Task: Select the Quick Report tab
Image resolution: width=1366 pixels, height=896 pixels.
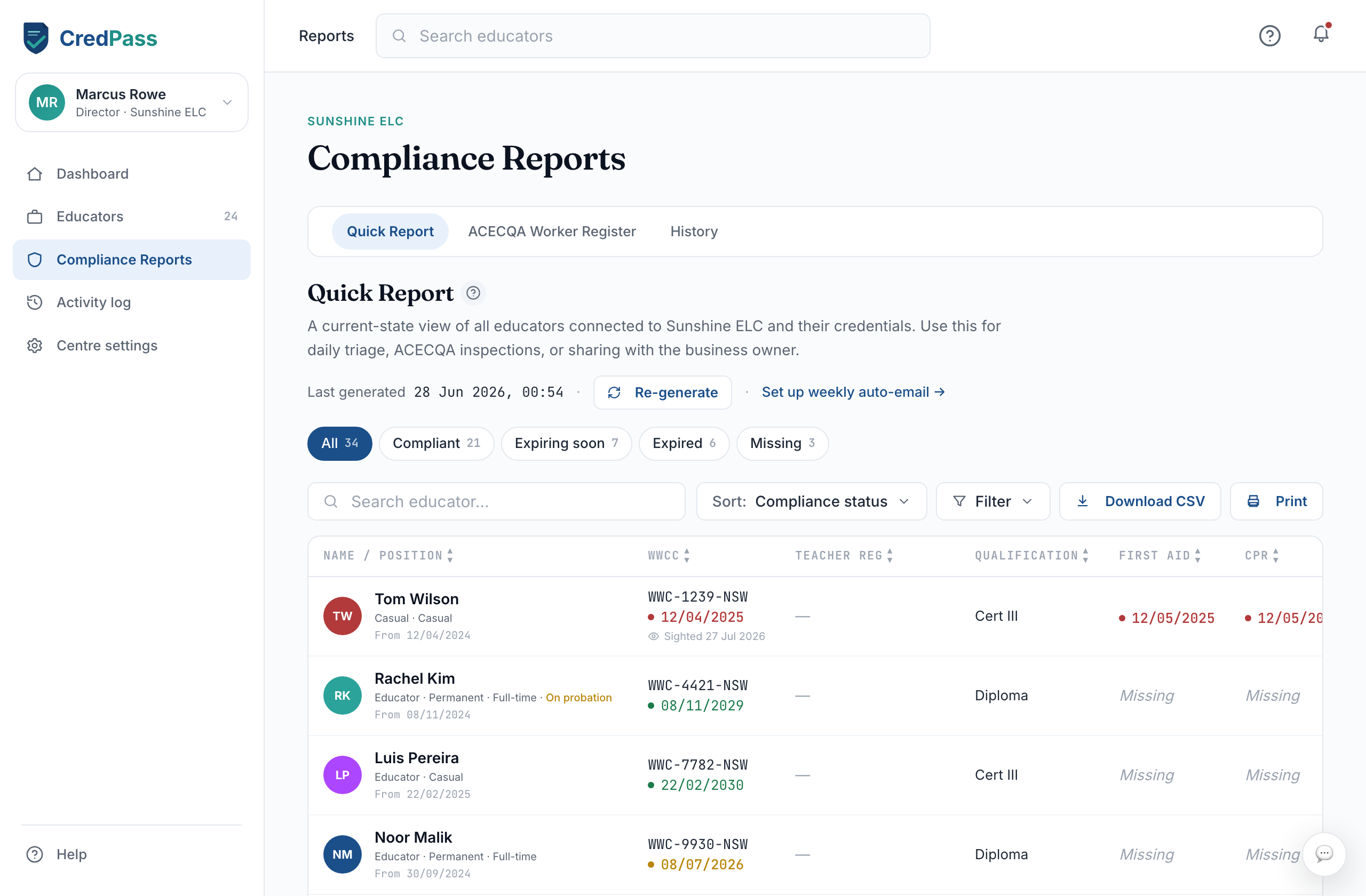Action: click(x=390, y=231)
